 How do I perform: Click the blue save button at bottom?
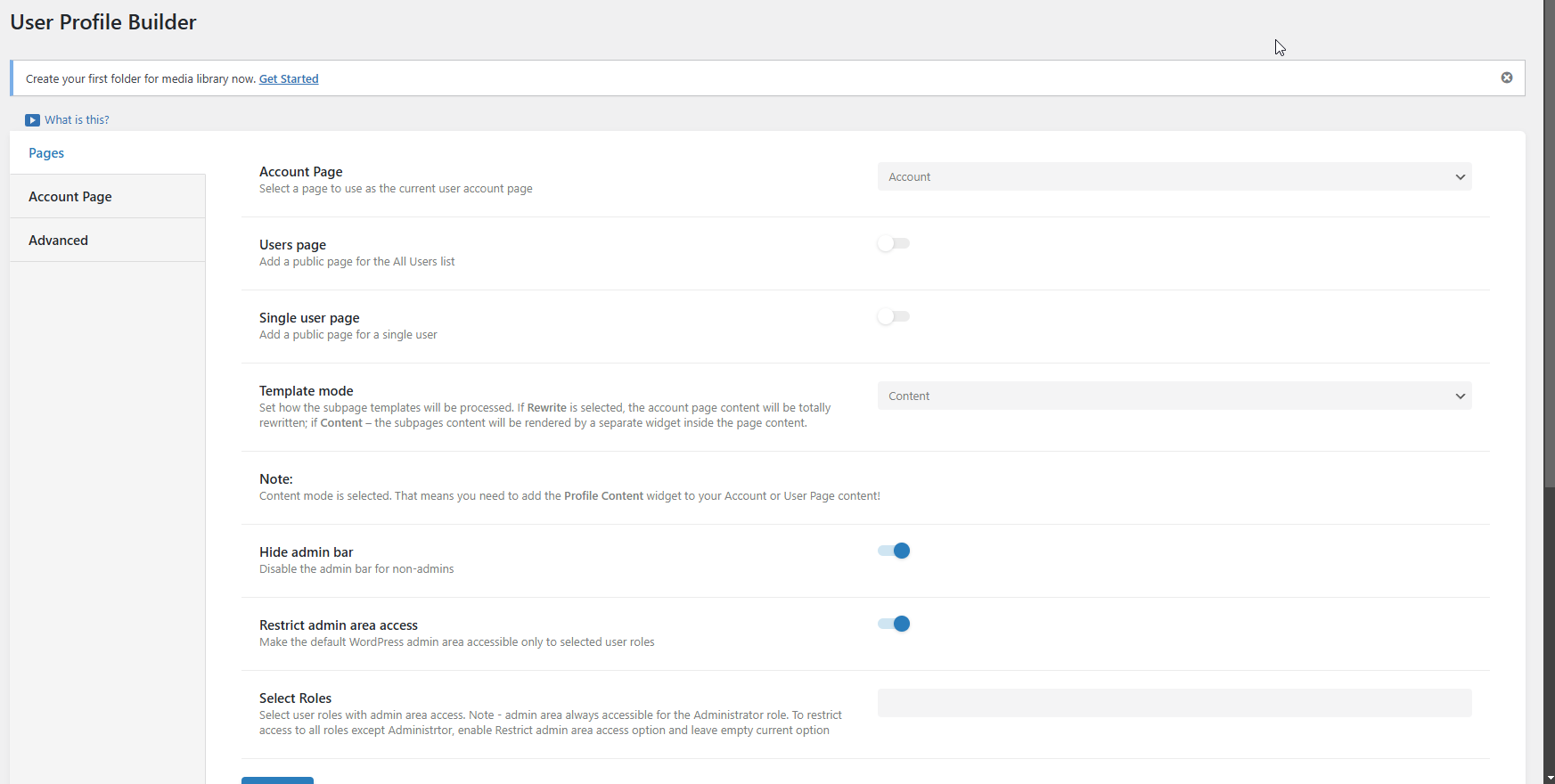click(x=277, y=780)
